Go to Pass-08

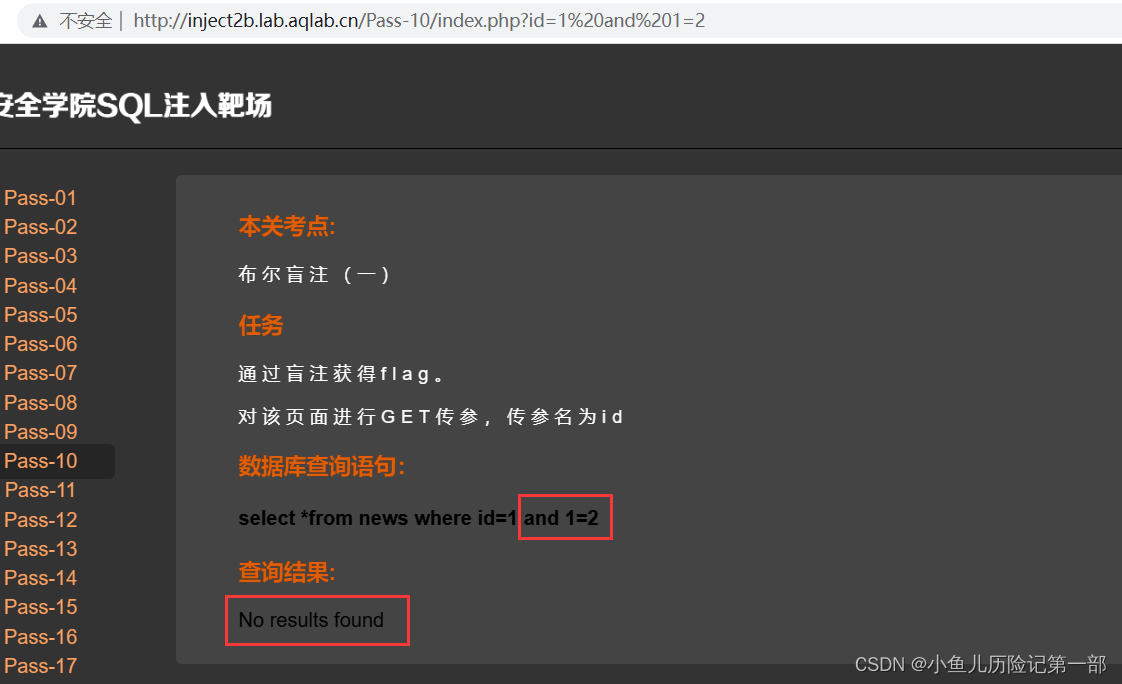pyautogui.click(x=40, y=403)
